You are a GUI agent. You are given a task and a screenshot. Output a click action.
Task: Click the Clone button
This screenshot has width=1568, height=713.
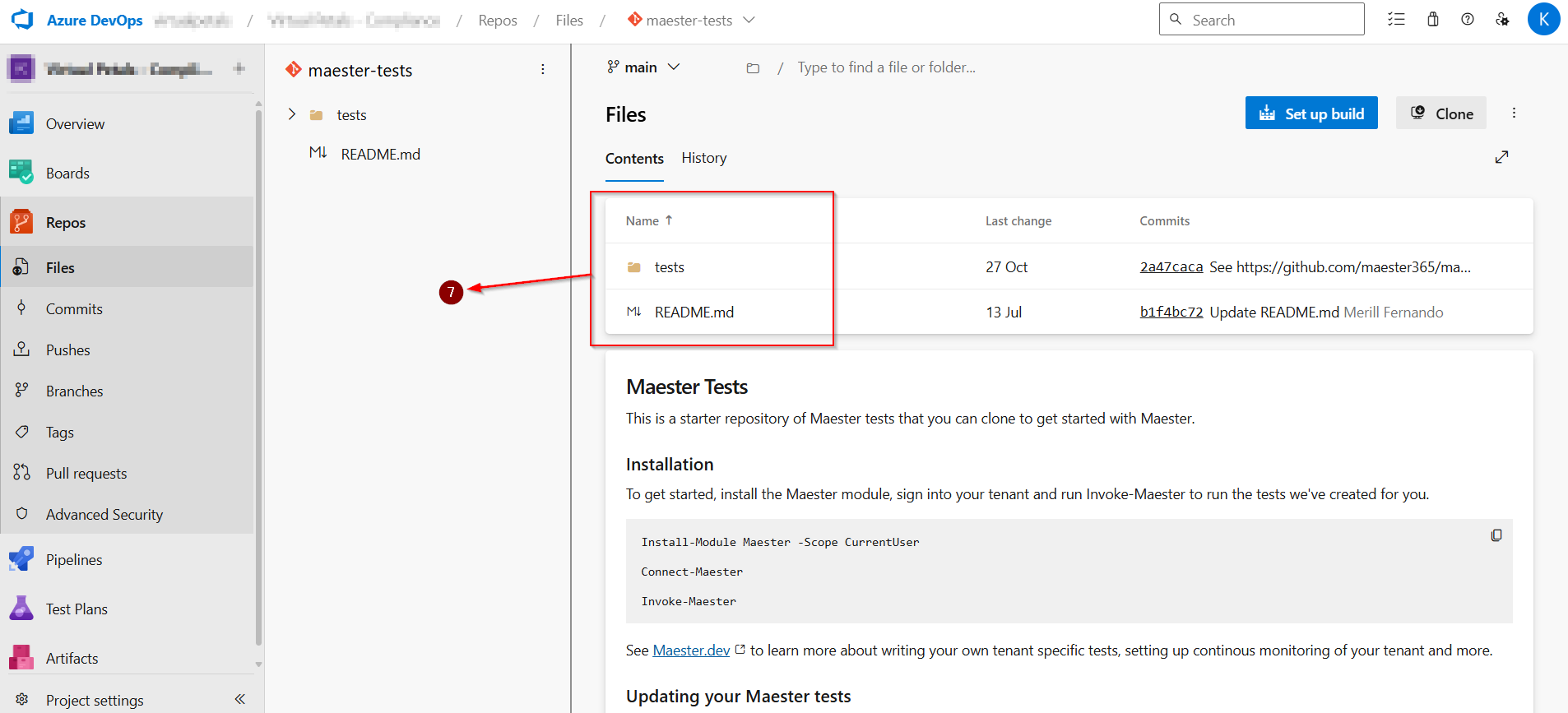coord(1441,113)
